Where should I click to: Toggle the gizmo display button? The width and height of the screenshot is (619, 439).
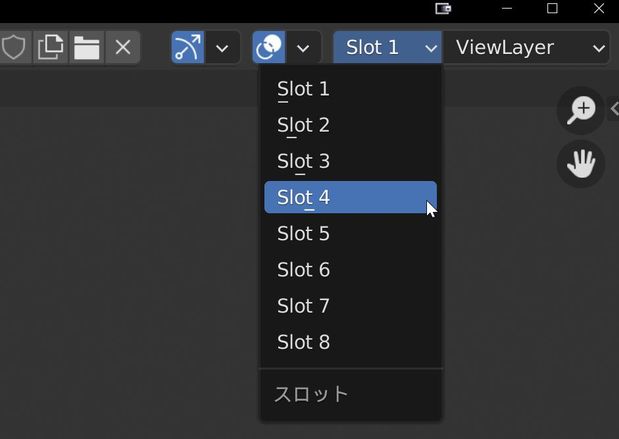coord(188,47)
